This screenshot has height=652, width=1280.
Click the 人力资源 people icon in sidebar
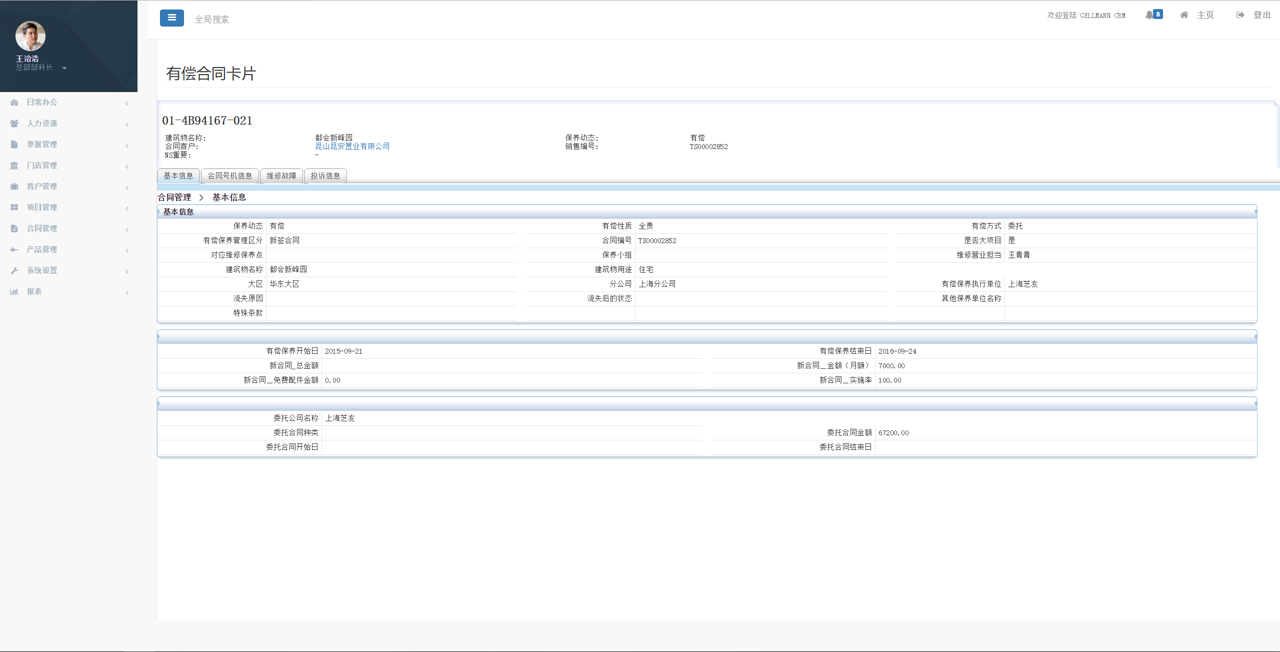point(14,124)
